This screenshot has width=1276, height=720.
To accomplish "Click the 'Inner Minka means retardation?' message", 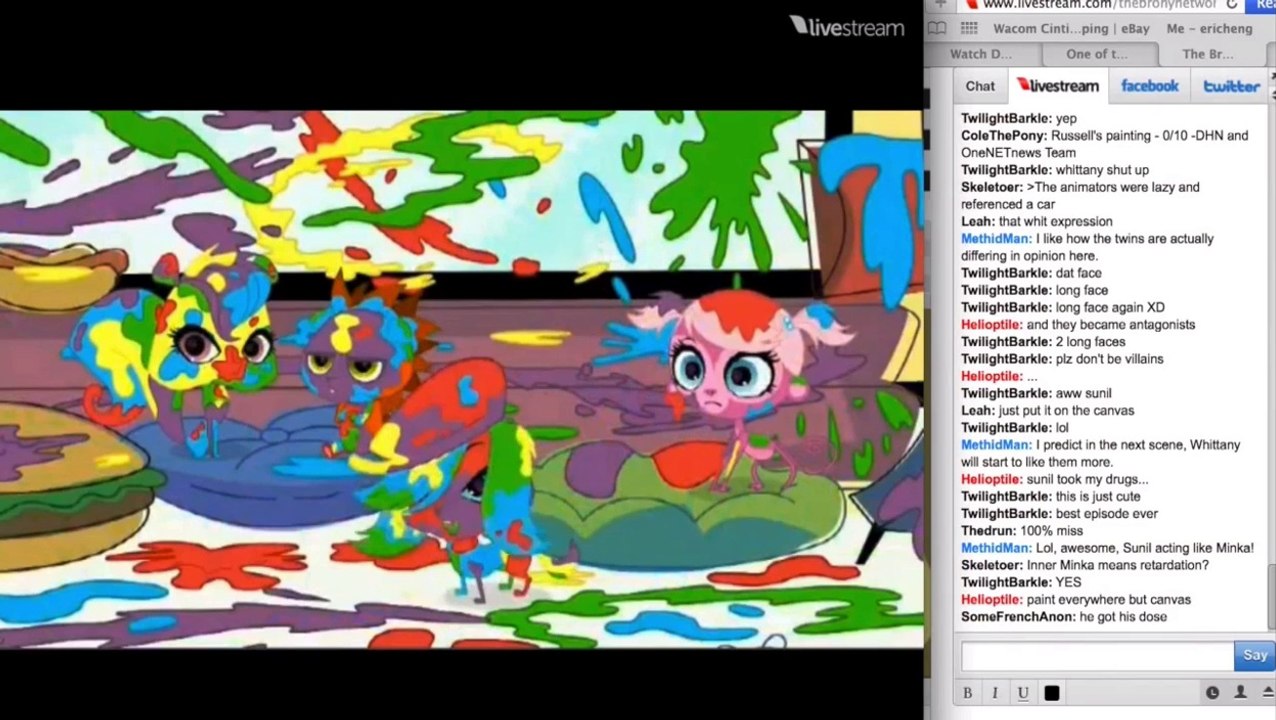I will click(1118, 566).
